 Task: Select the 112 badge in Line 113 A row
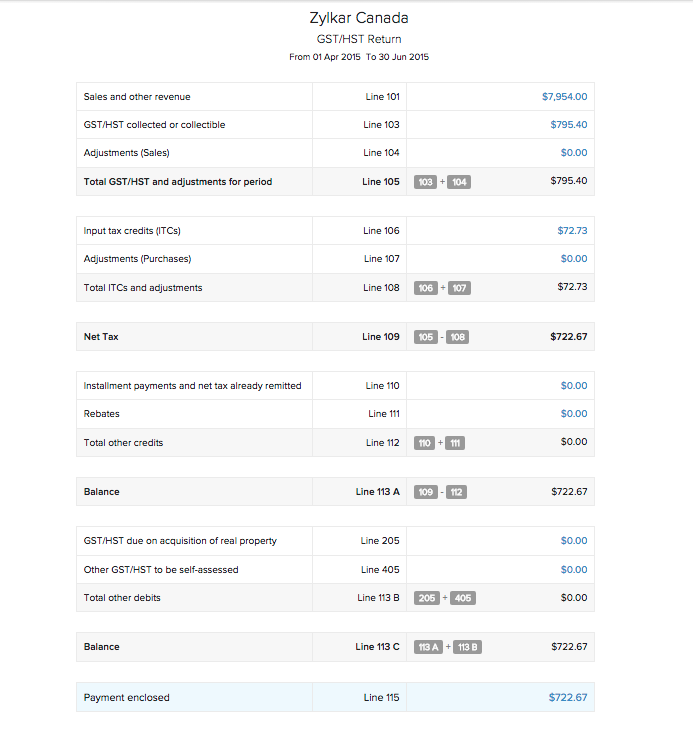[456, 492]
